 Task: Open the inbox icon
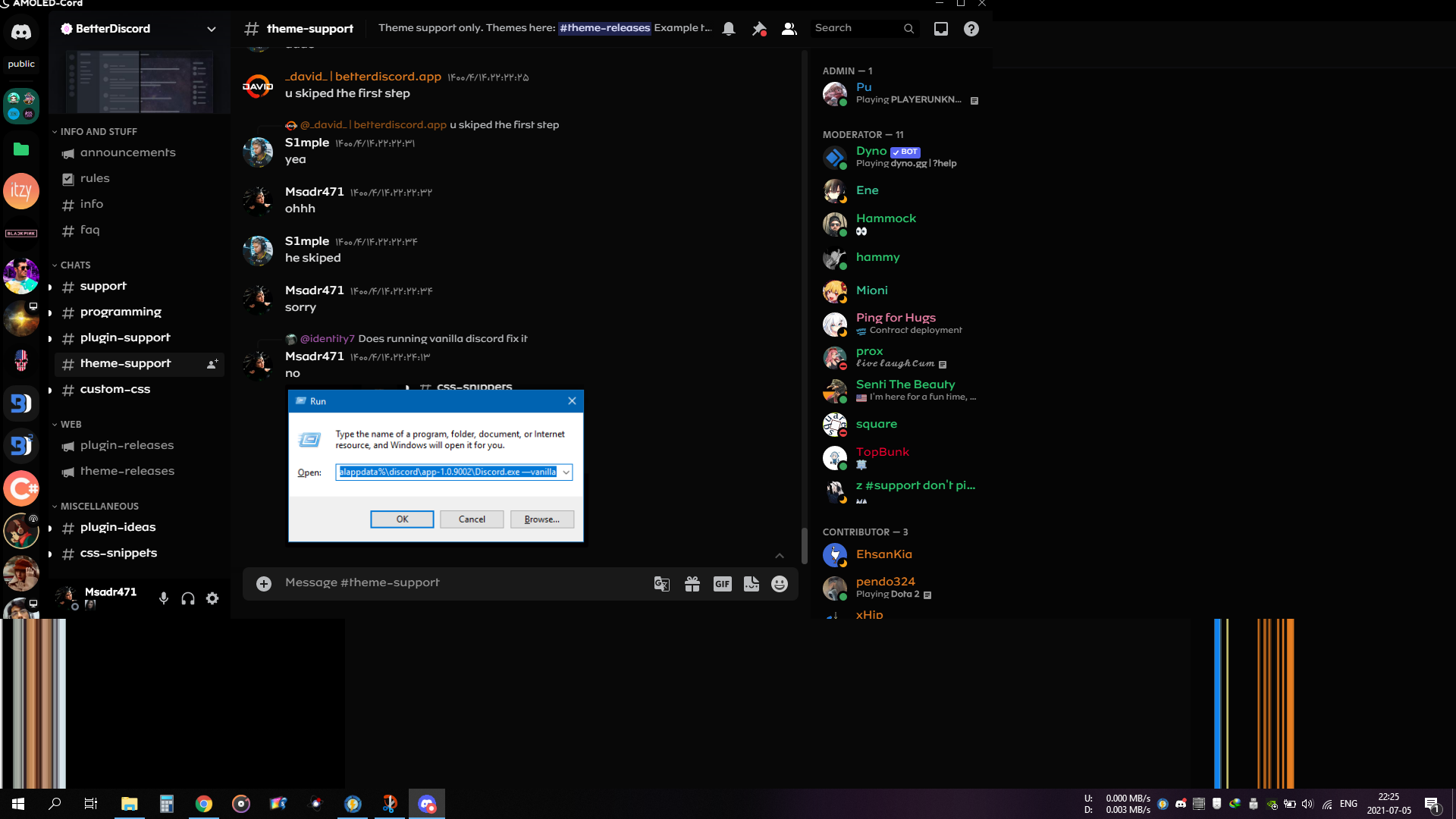(x=941, y=29)
